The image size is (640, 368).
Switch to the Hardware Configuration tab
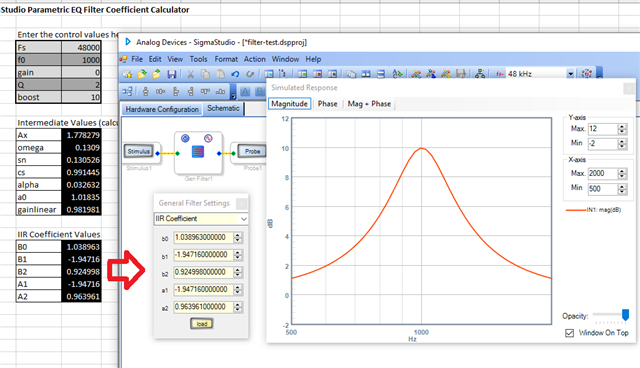pos(162,109)
